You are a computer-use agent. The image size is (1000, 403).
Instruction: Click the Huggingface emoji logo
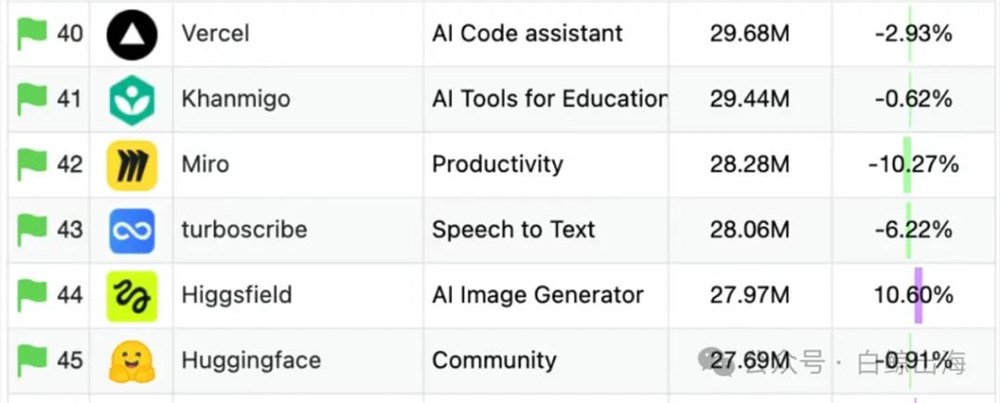[132, 362]
